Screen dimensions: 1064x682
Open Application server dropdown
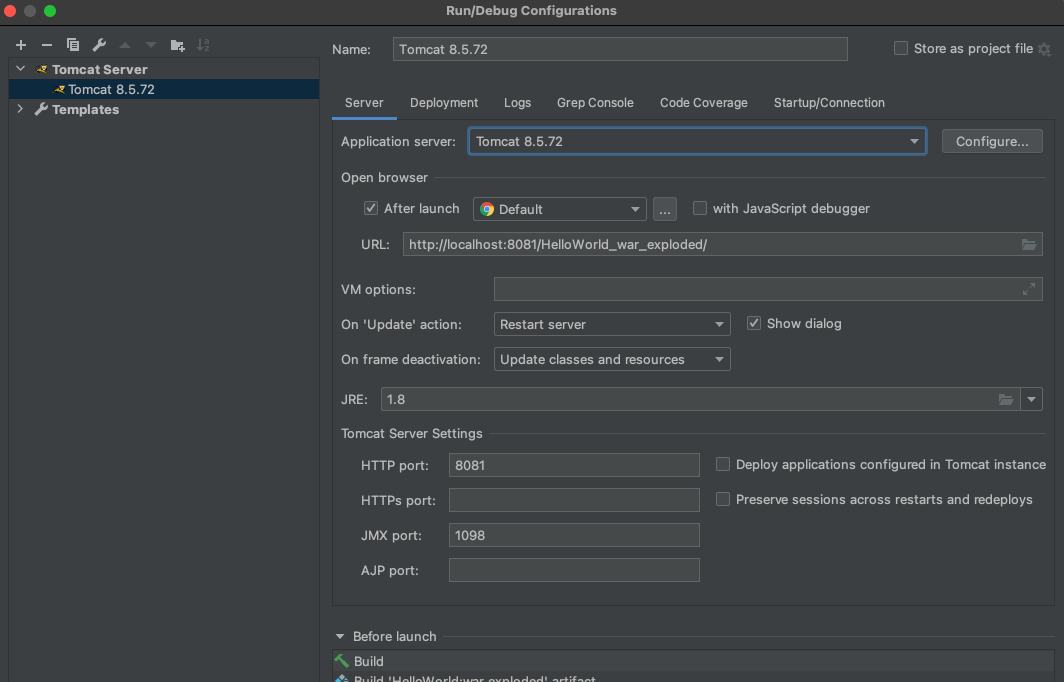point(697,141)
